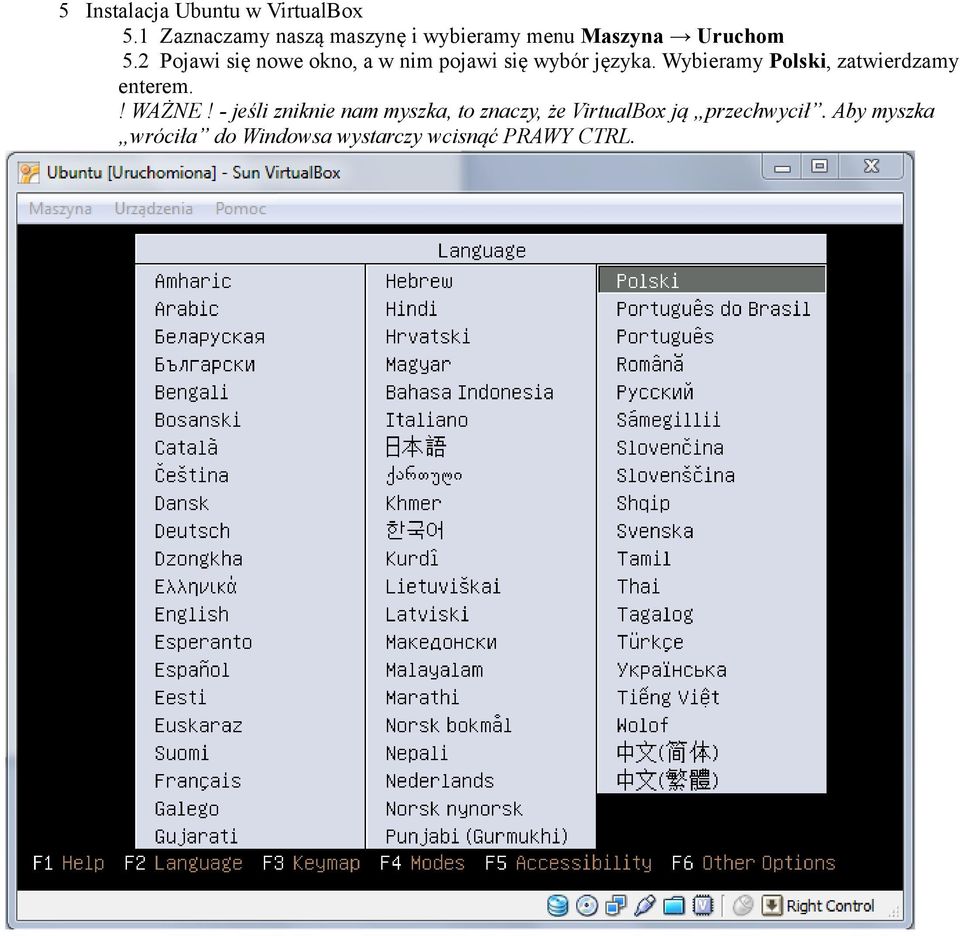Viewport: 960px width, 936px height.
Task: Select Svenska in language list
Action: 655,531
